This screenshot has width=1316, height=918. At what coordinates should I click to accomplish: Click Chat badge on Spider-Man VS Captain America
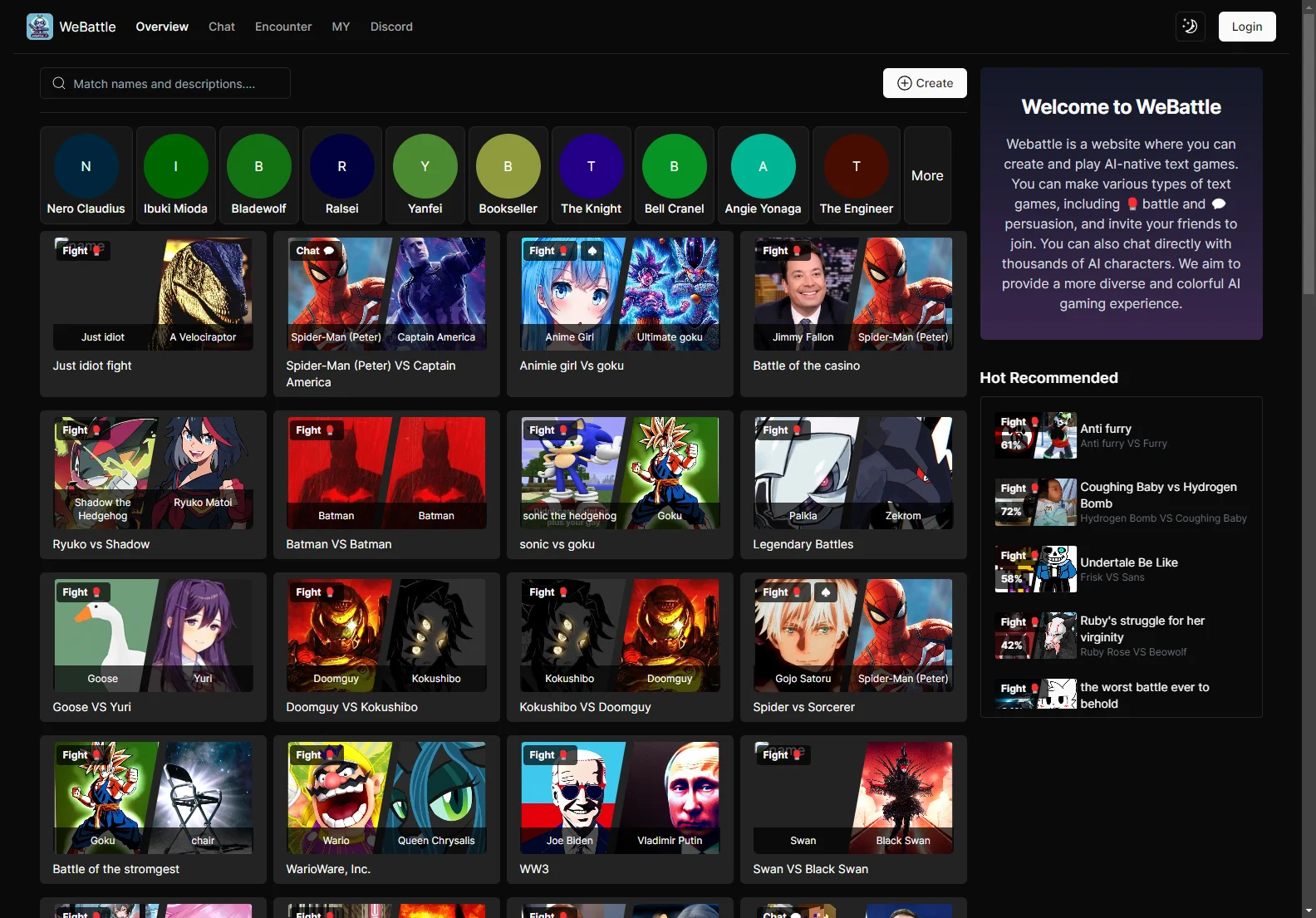pyautogui.click(x=315, y=250)
